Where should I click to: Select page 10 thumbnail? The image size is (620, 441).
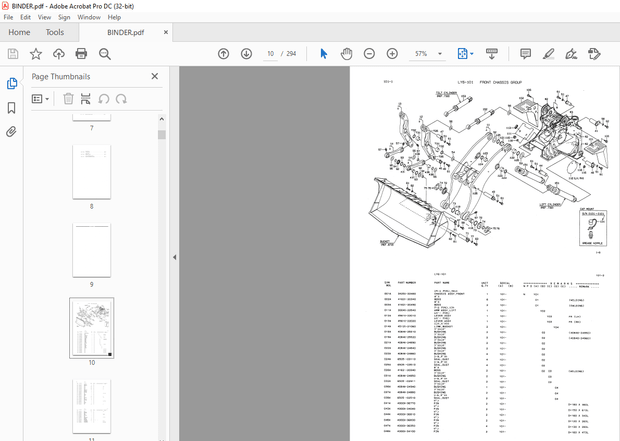tap(92, 328)
